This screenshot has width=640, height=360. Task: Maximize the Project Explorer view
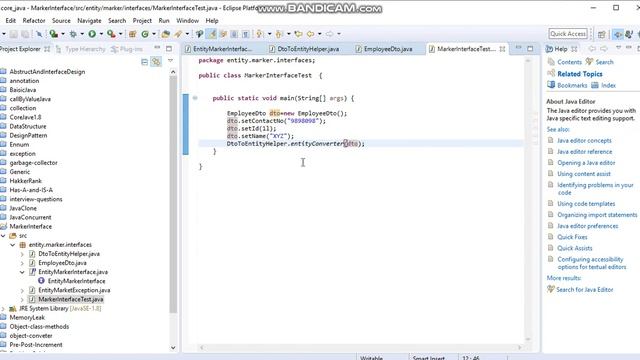click(x=169, y=49)
